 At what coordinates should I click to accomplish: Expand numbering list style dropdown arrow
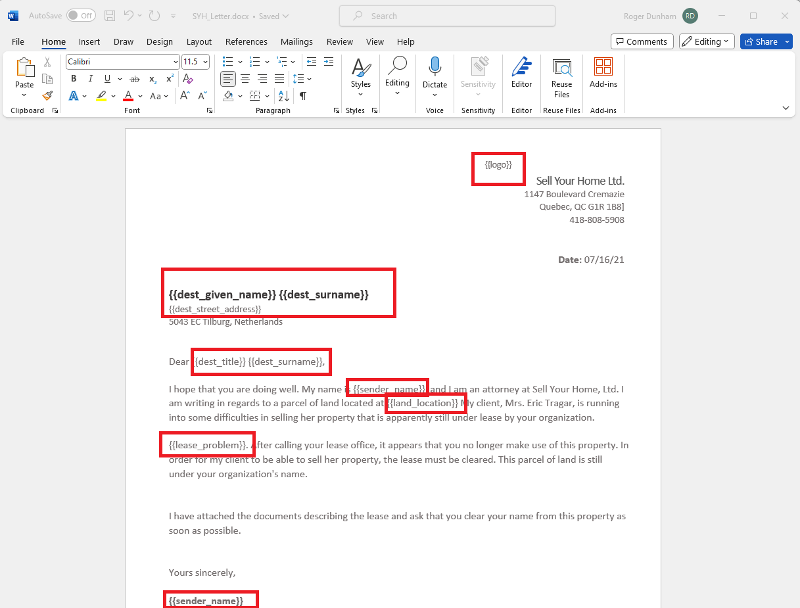(267, 62)
